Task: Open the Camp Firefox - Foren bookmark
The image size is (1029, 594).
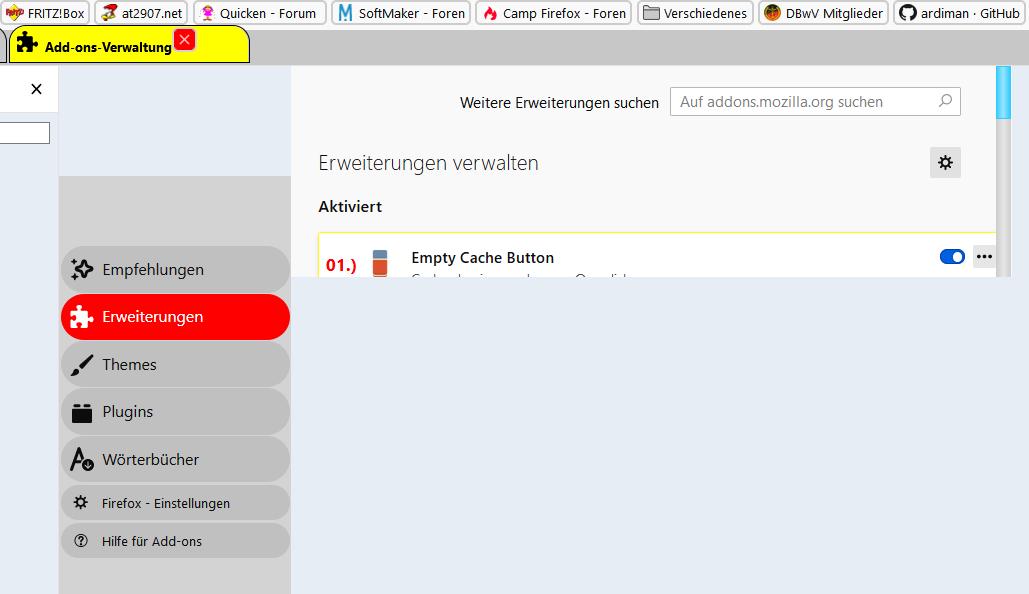Action: [x=553, y=12]
